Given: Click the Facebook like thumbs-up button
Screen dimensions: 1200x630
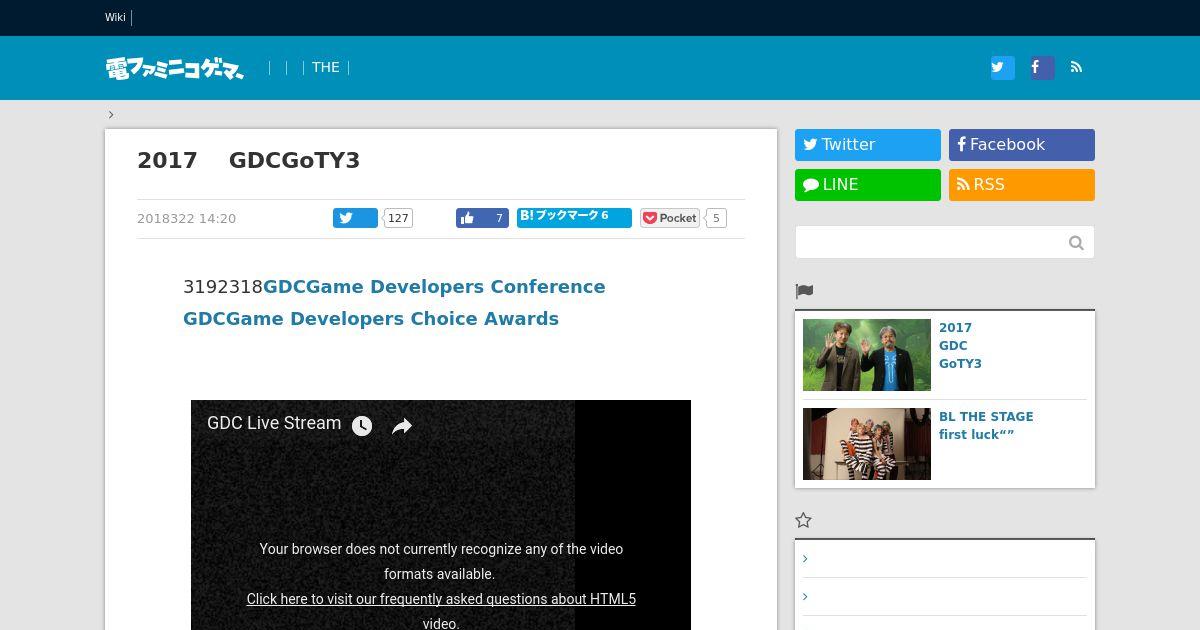Looking at the screenshot, I should coord(482,218).
